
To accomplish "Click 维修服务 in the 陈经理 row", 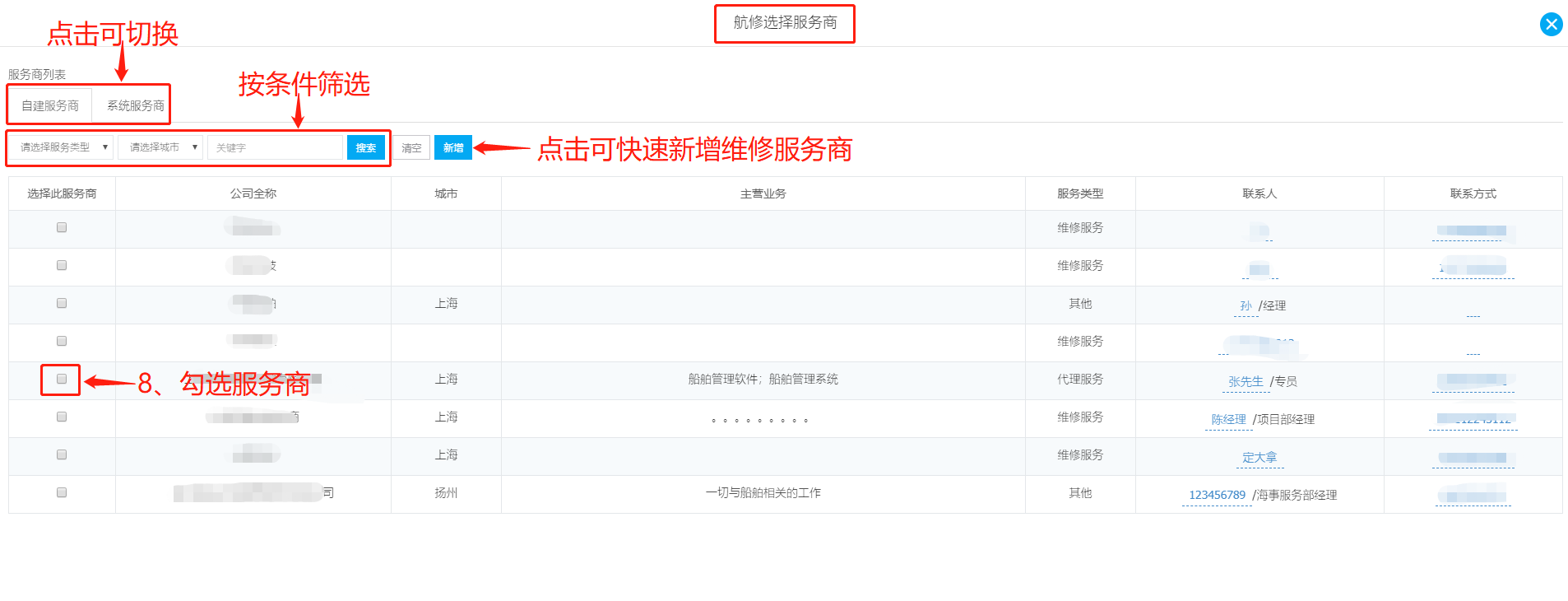I will [1080, 417].
